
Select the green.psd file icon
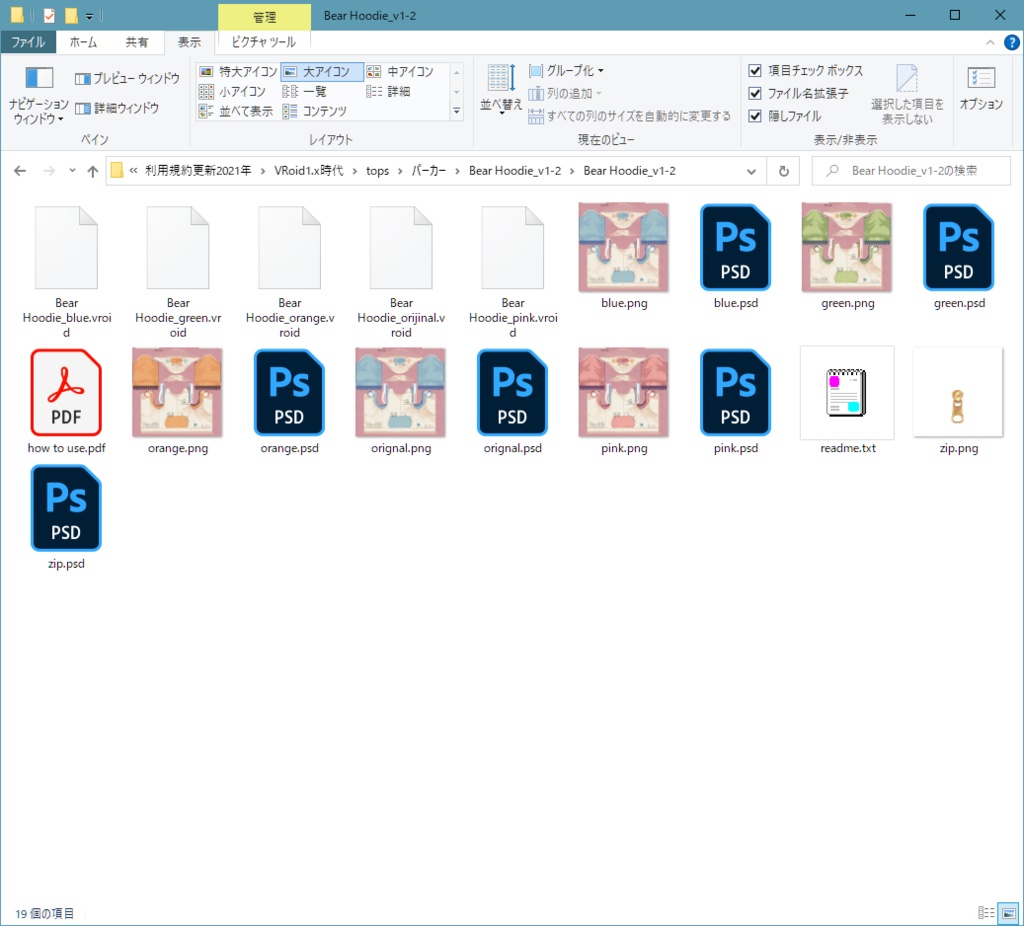(x=959, y=248)
